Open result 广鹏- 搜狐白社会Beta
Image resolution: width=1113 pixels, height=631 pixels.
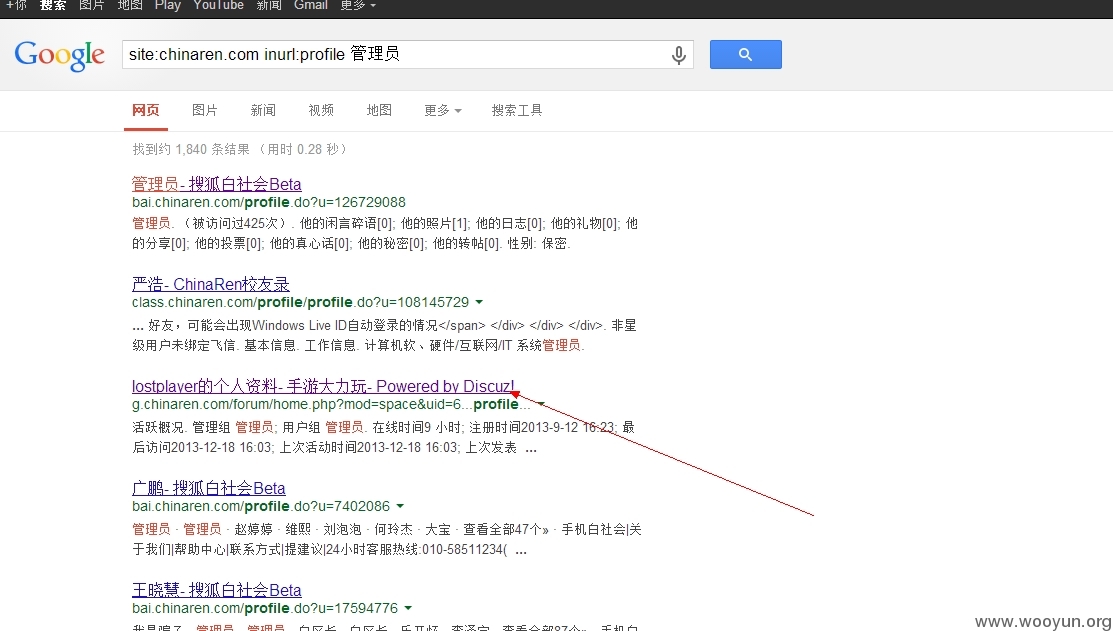[209, 488]
